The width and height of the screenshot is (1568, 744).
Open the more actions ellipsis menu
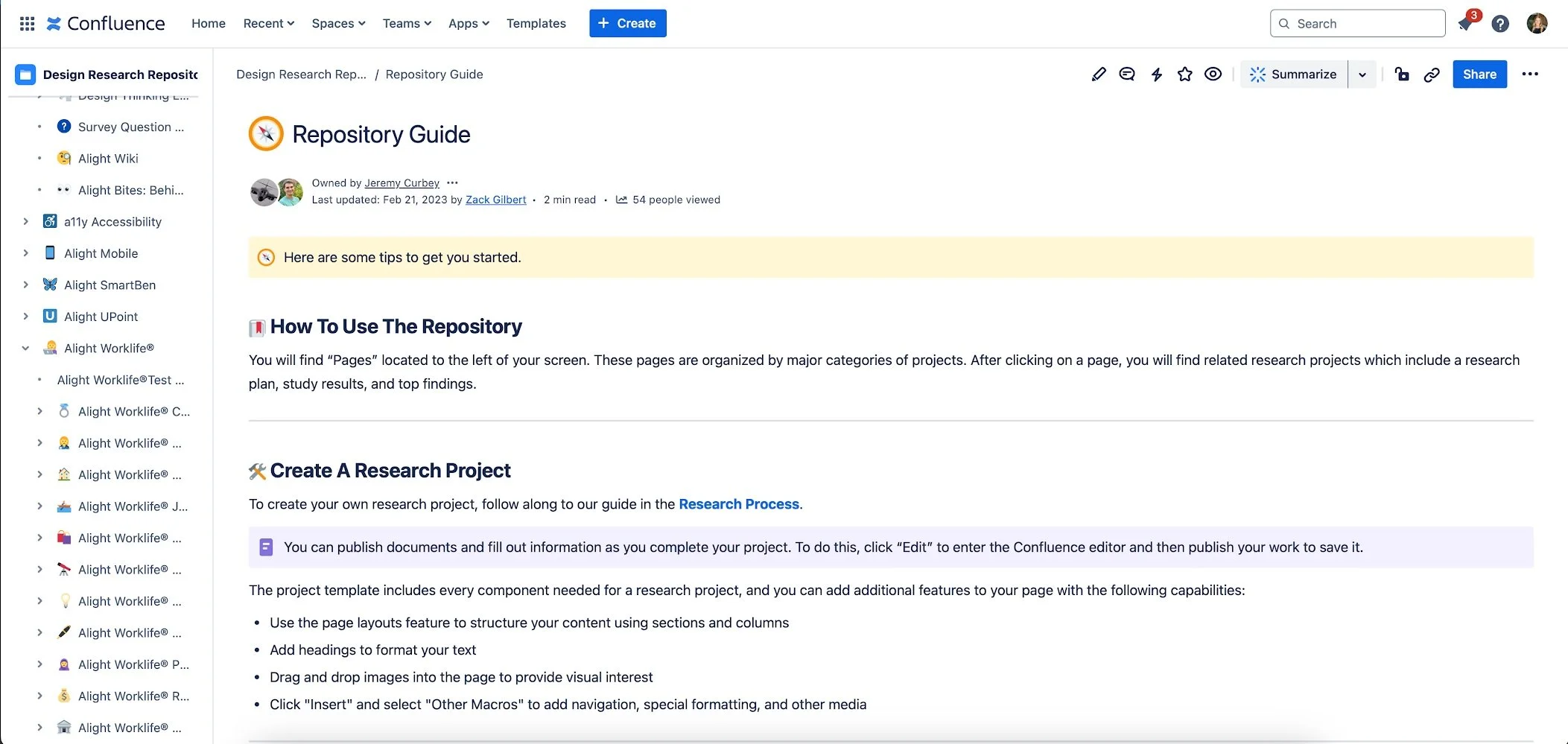(x=1530, y=74)
